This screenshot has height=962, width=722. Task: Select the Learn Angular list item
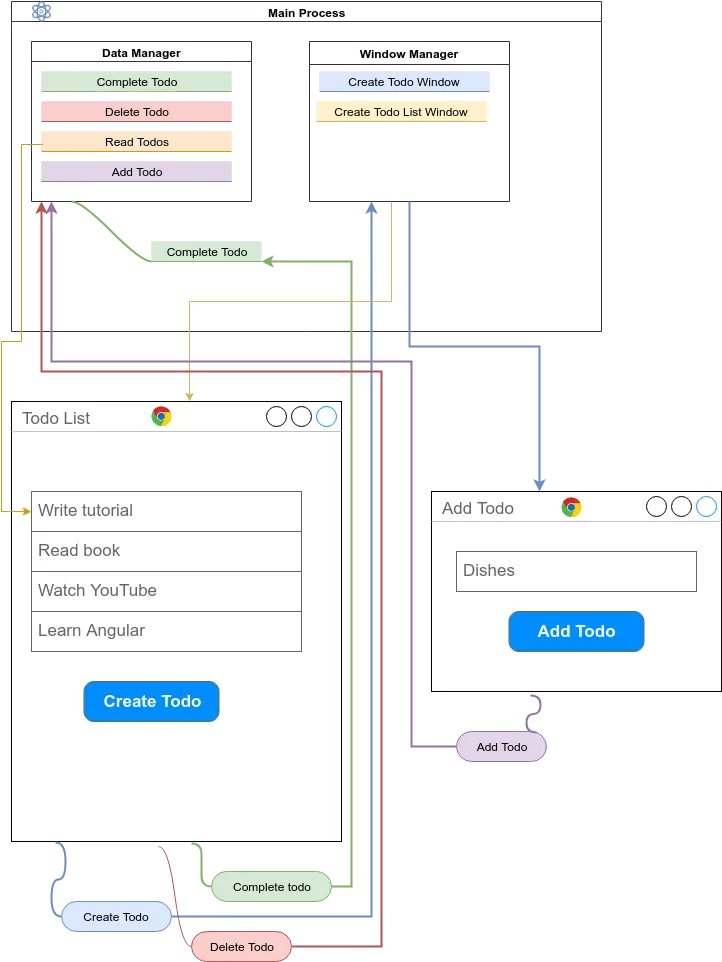[166, 631]
